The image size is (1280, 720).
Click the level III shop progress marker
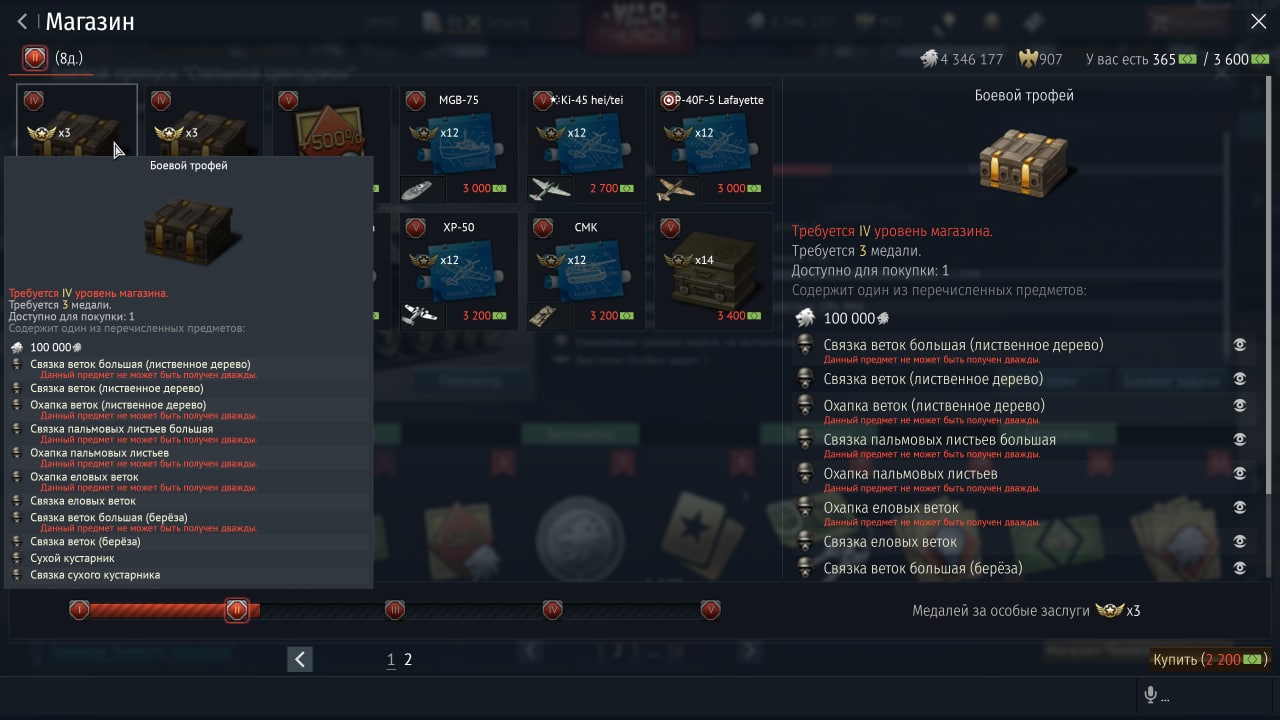pos(395,610)
